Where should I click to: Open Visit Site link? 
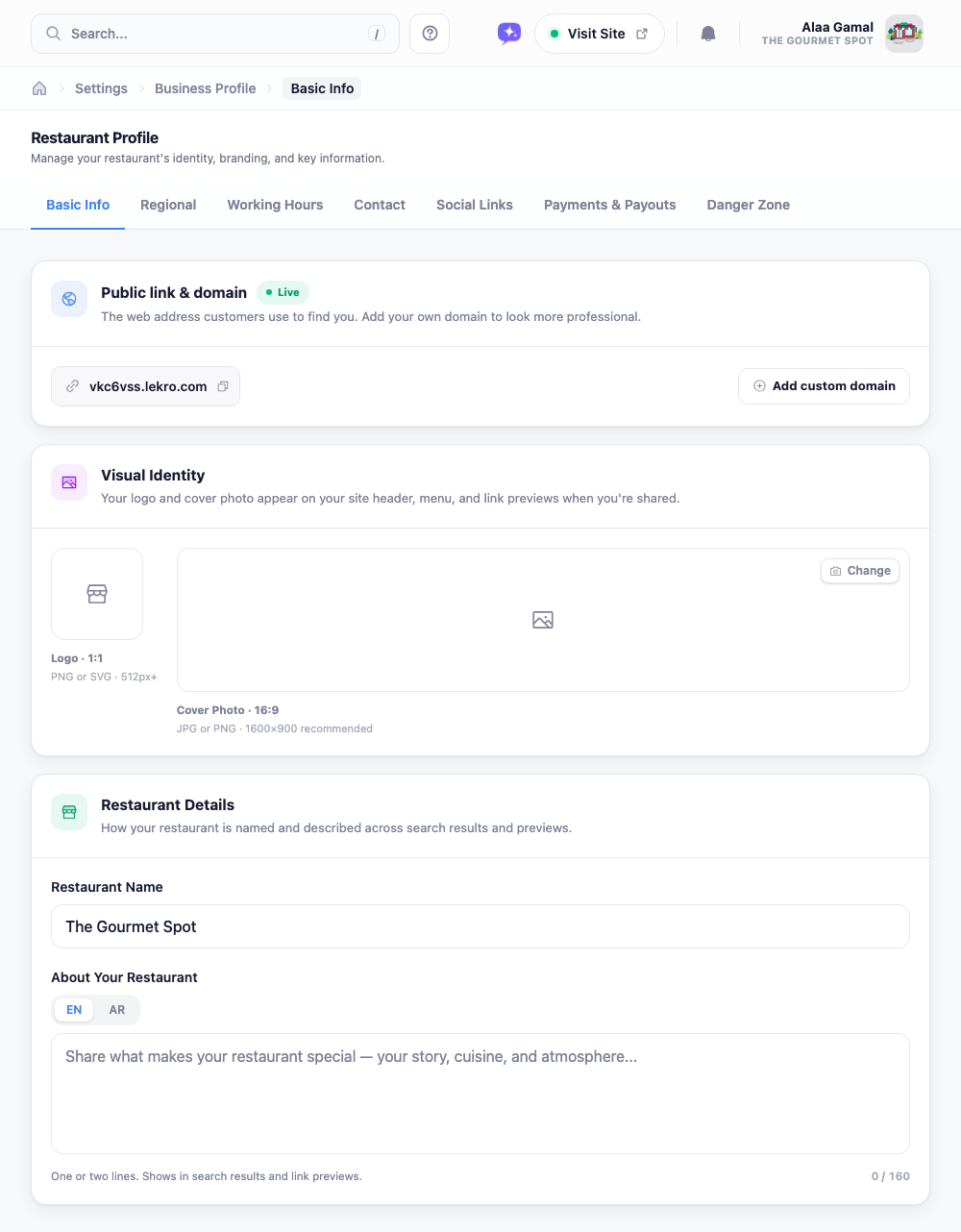point(599,34)
